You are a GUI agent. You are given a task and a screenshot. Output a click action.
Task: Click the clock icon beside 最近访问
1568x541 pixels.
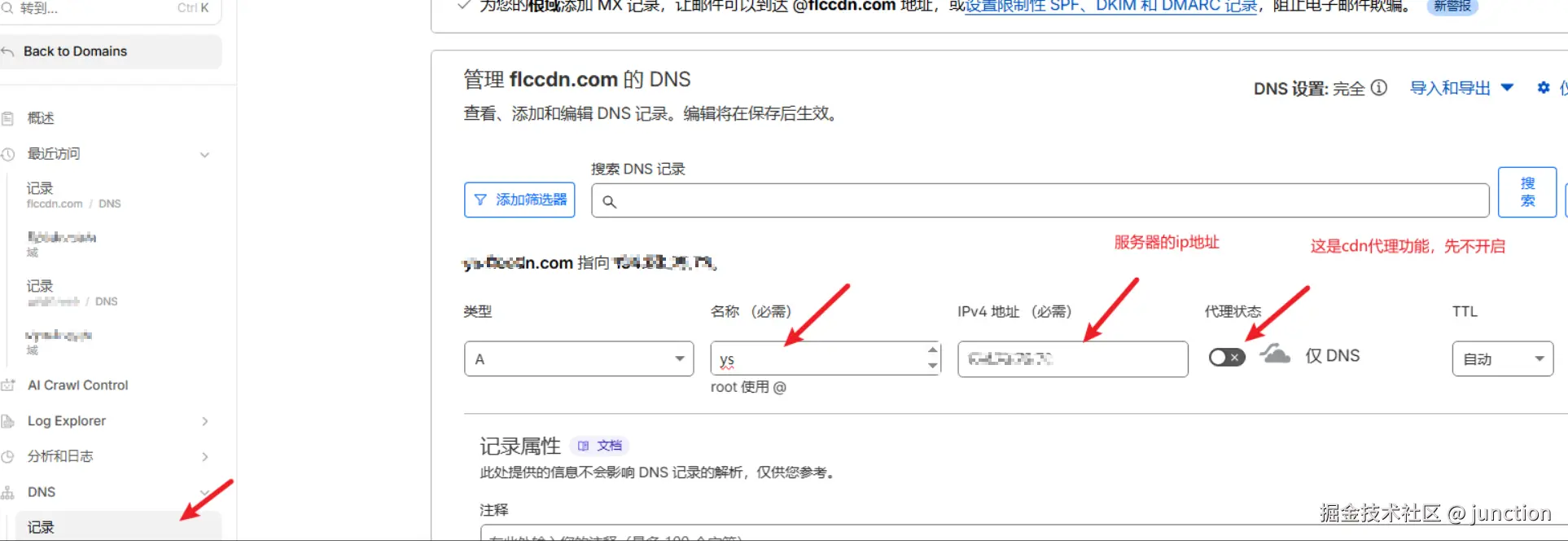tap(7, 154)
